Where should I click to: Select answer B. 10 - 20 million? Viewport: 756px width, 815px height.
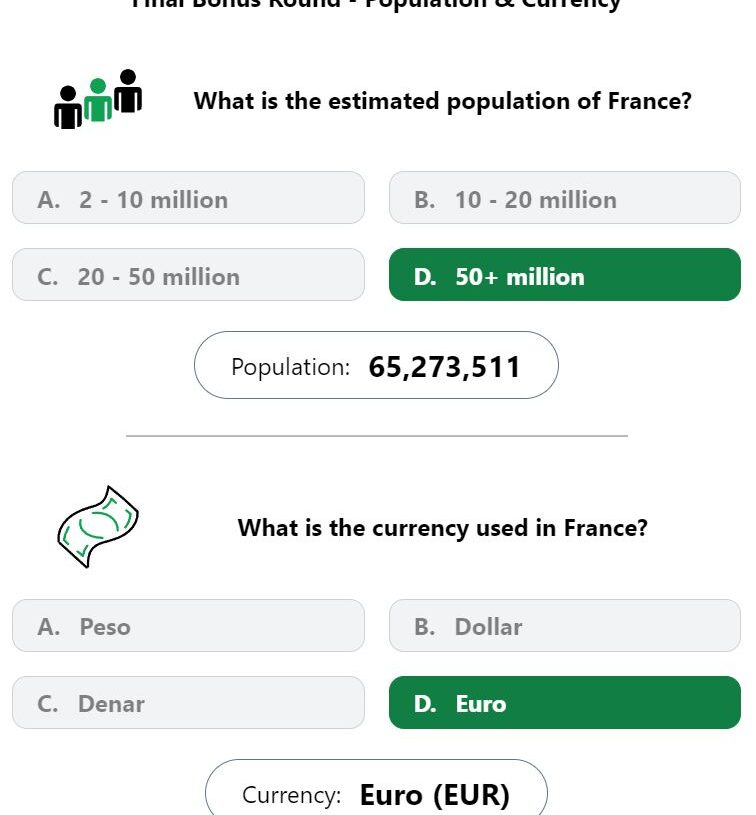(x=565, y=198)
